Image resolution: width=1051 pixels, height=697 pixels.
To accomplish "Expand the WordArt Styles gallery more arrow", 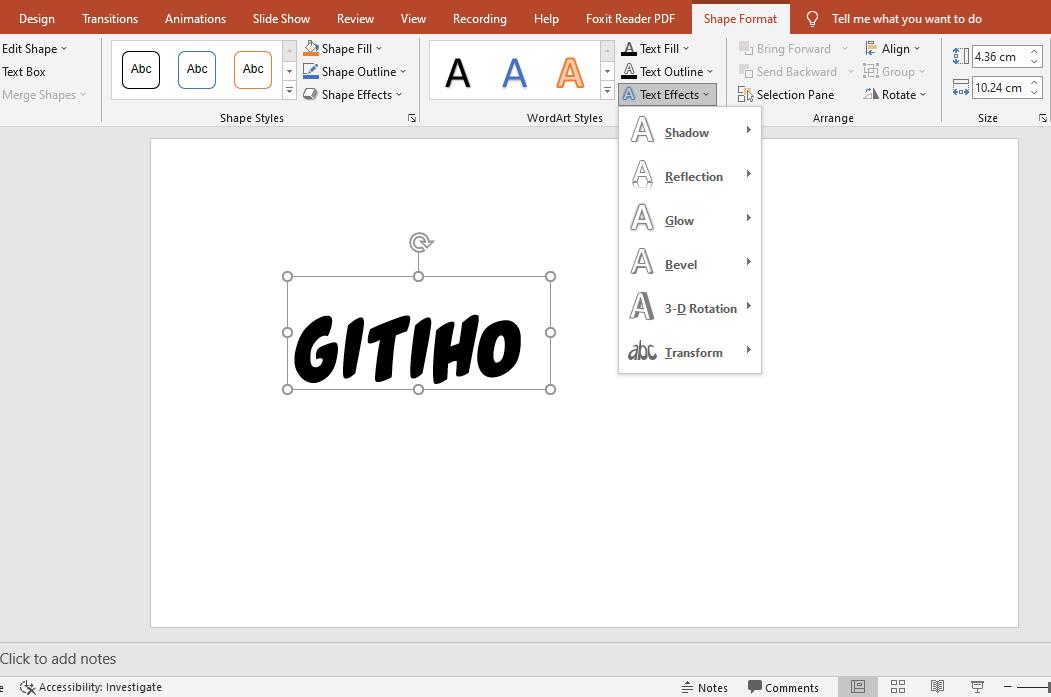I will [607, 91].
